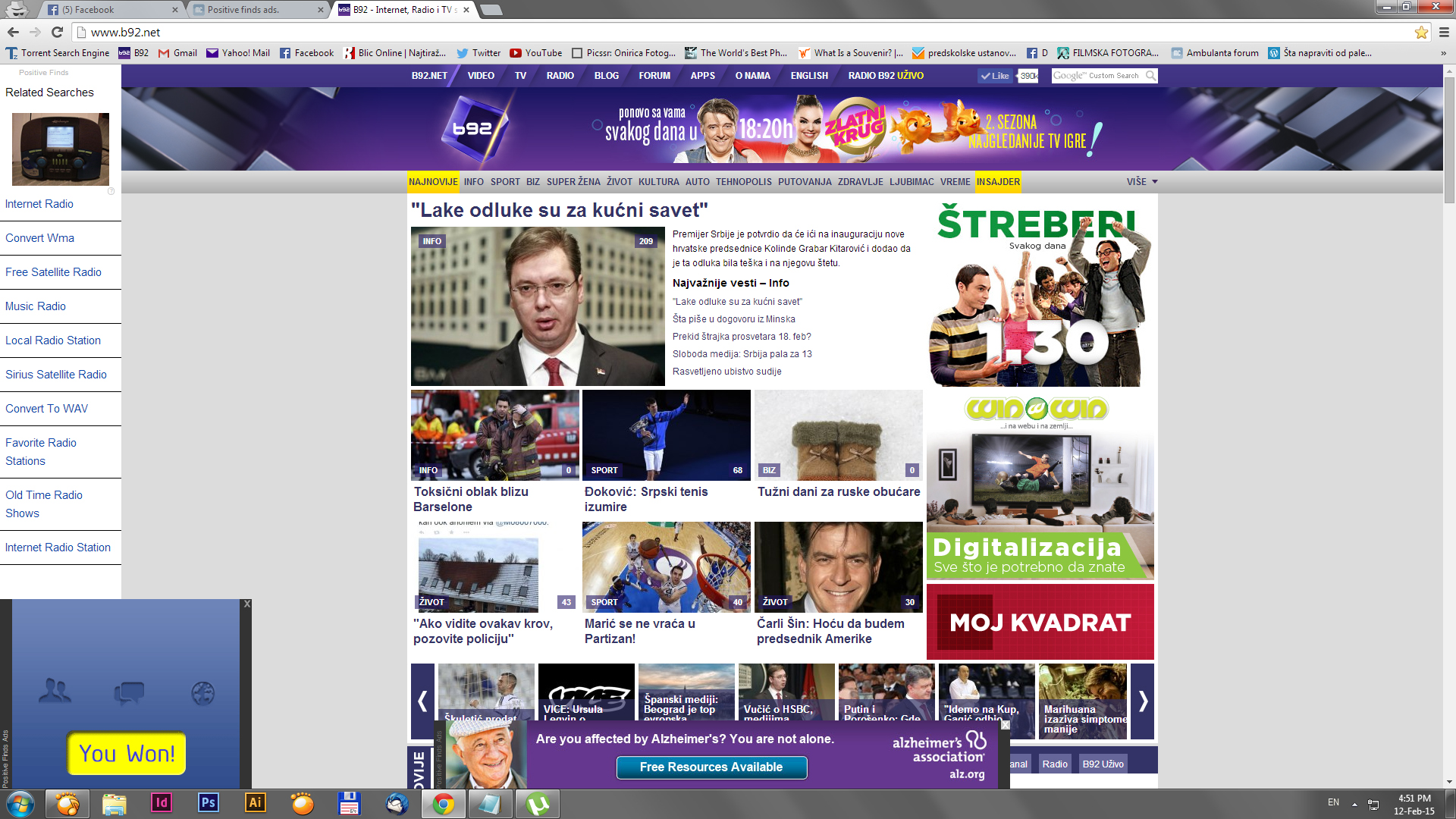Open the Twitter bookmark
Screen dimensions: 1456x819
click(x=479, y=53)
